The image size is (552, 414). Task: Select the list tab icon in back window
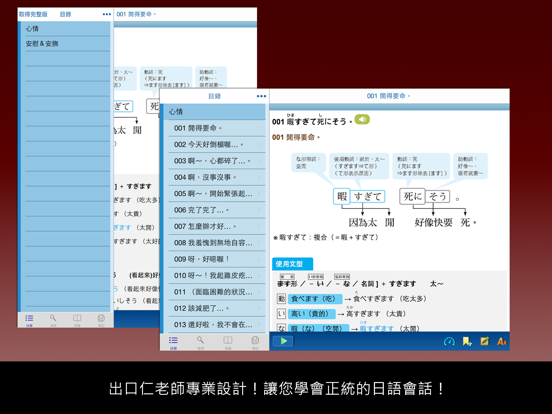(29, 320)
